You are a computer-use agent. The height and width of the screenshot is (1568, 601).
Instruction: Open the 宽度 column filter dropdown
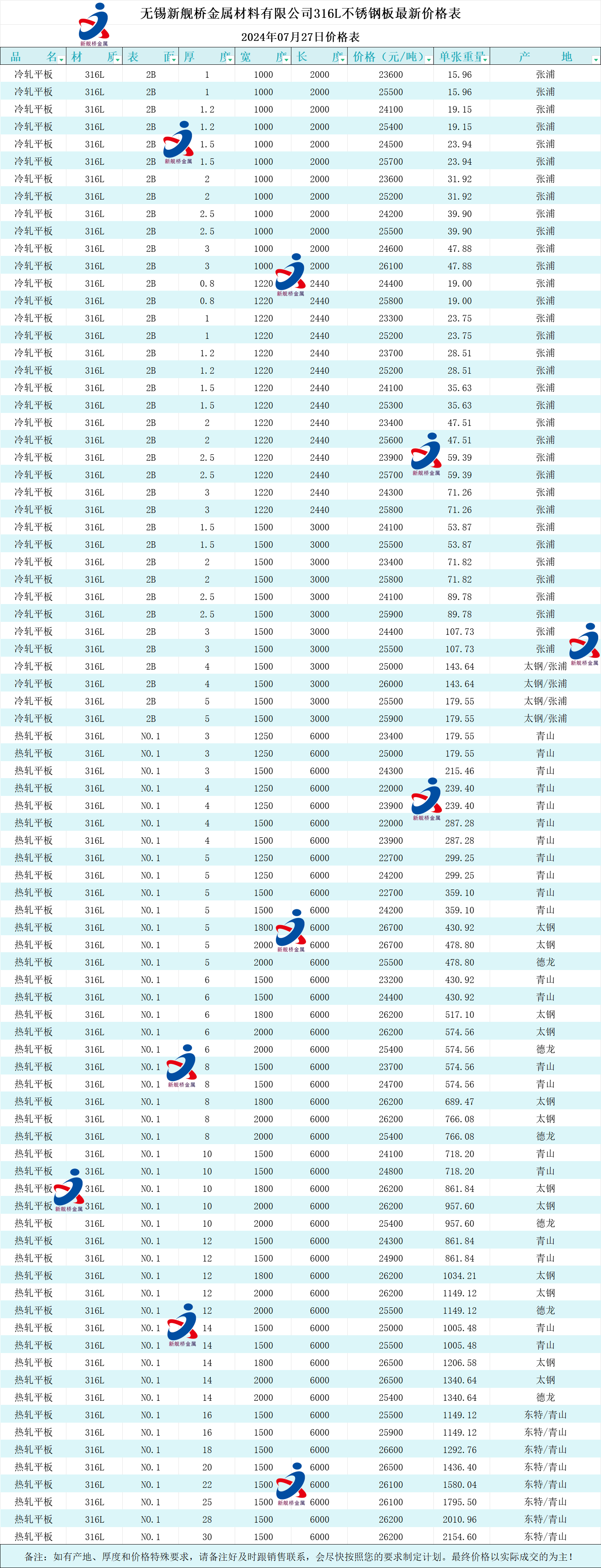(287, 59)
